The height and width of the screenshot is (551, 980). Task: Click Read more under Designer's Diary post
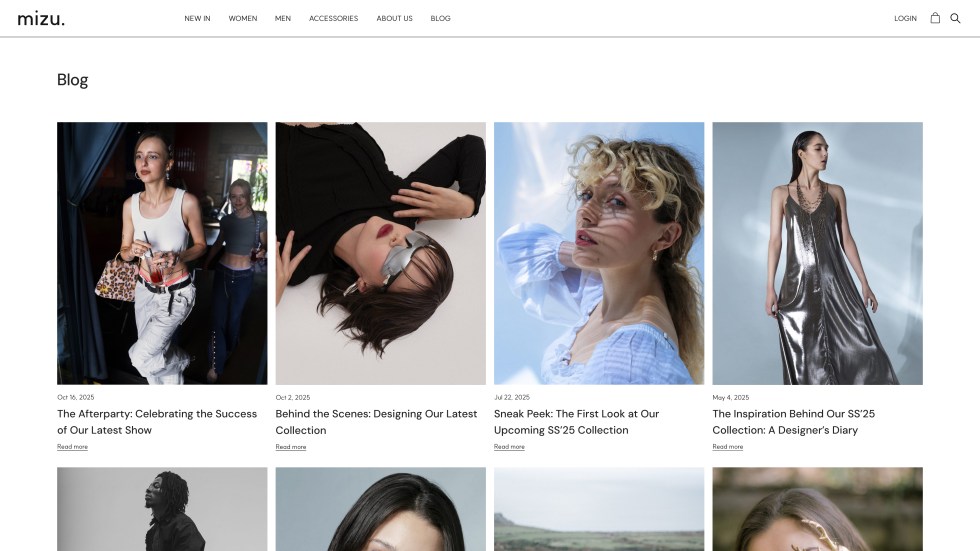(x=728, y=447)
